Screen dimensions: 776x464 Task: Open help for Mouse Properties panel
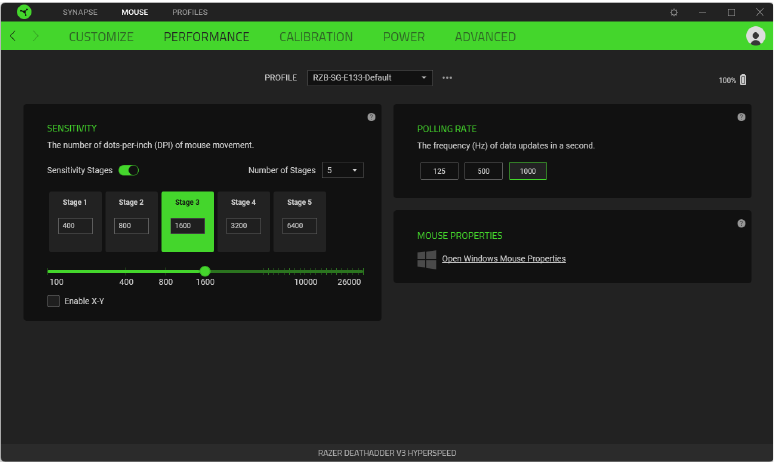(x=741, y=224)
